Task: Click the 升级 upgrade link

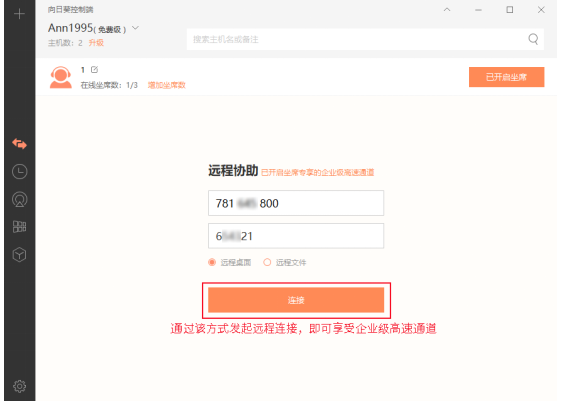Action: pyautogui.click(x=96, y=43)
